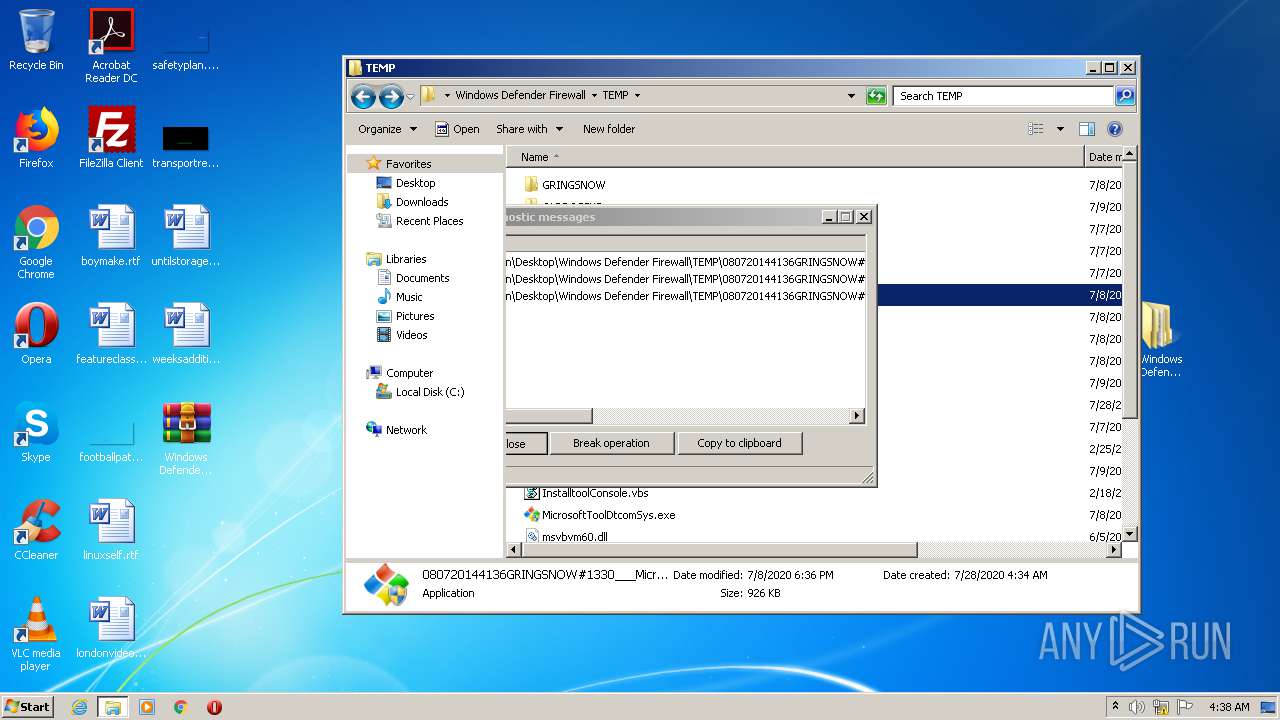Open the Opera desktop shortcut
The height and width of the screenshot is (720, 1280).
[36, 334]
